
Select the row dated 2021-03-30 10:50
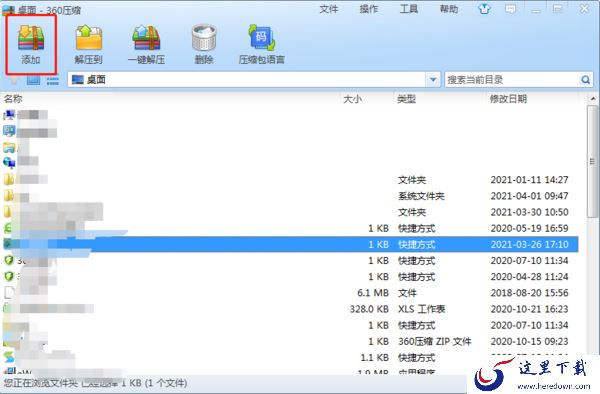[290, 212]
